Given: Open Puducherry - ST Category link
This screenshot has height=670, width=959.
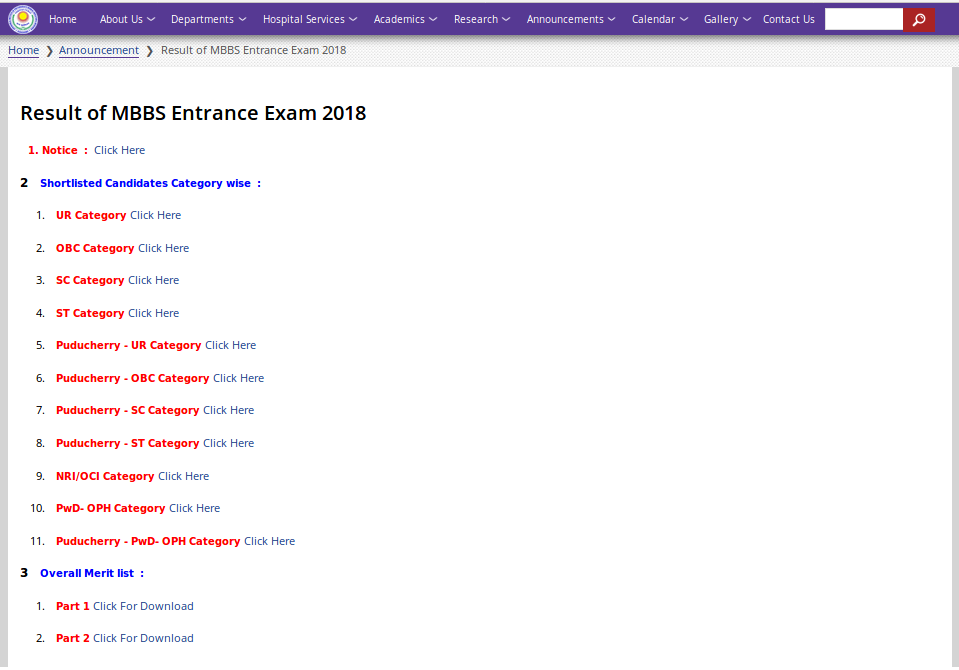Looking at the screenshot, I should pyautogui.click(x=228, y=444).
